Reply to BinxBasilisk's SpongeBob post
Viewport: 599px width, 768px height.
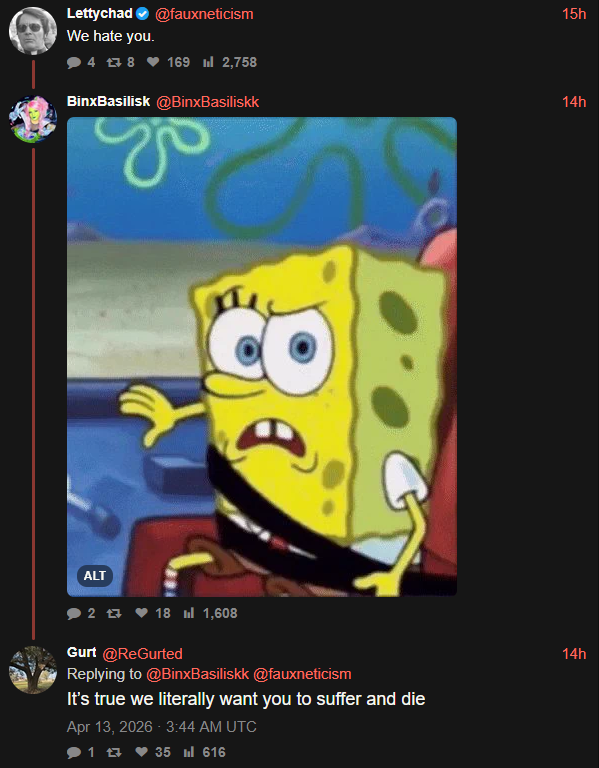(x=74, y=613)
